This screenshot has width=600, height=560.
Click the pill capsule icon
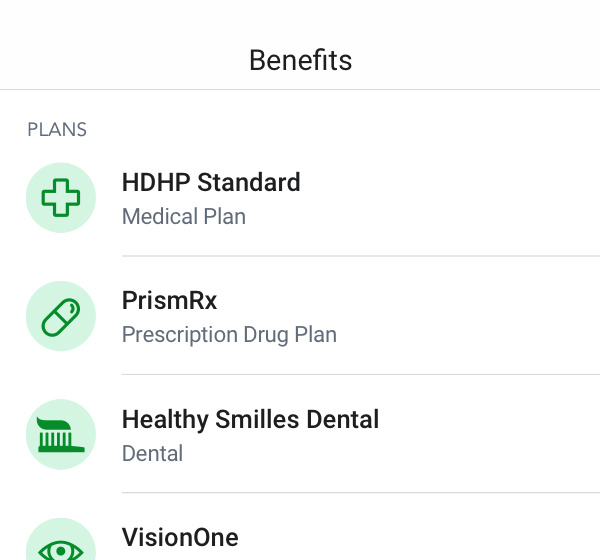(61, 316)
